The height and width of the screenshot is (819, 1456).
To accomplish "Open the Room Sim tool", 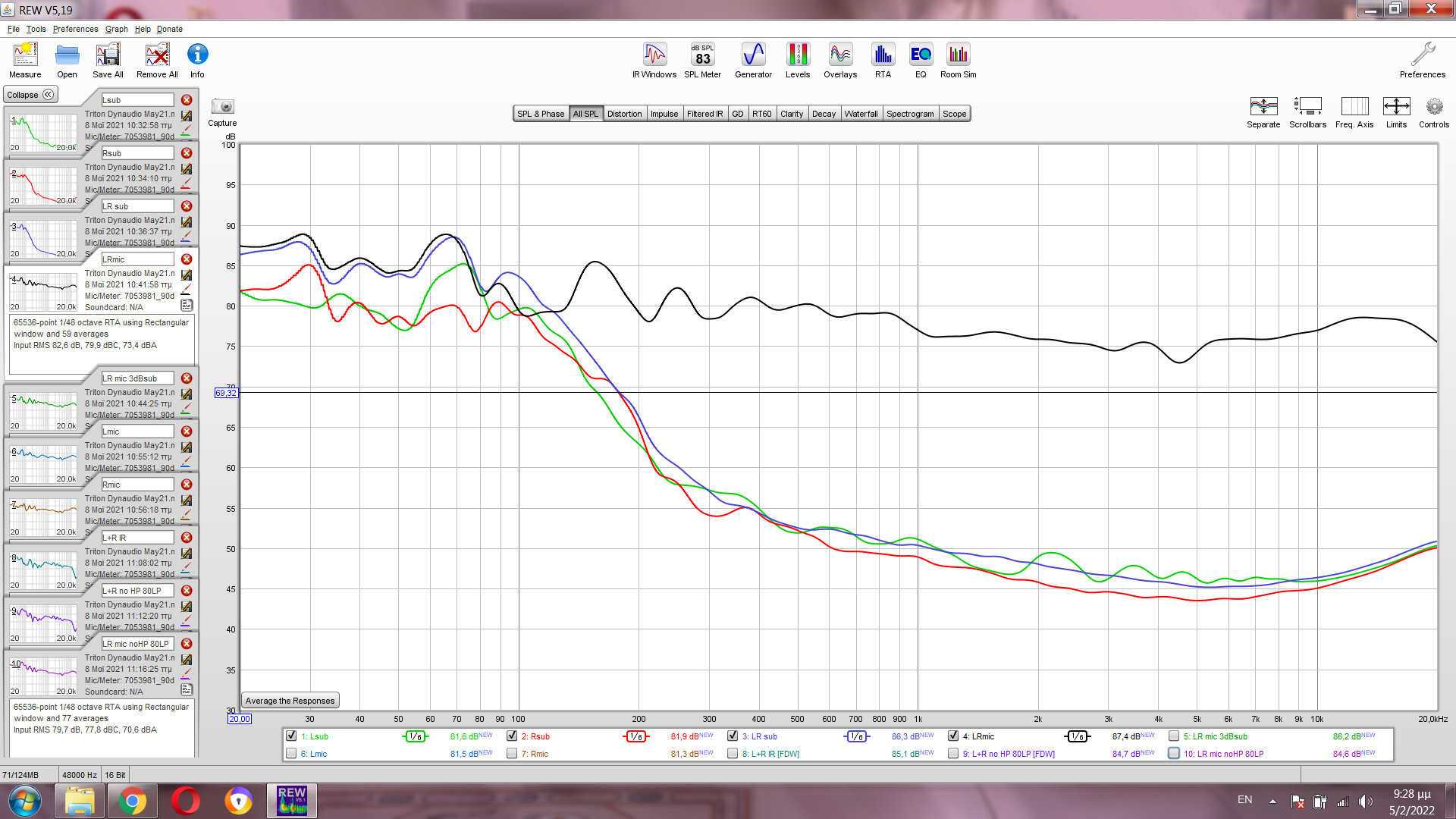I will [x=958, y=60].
